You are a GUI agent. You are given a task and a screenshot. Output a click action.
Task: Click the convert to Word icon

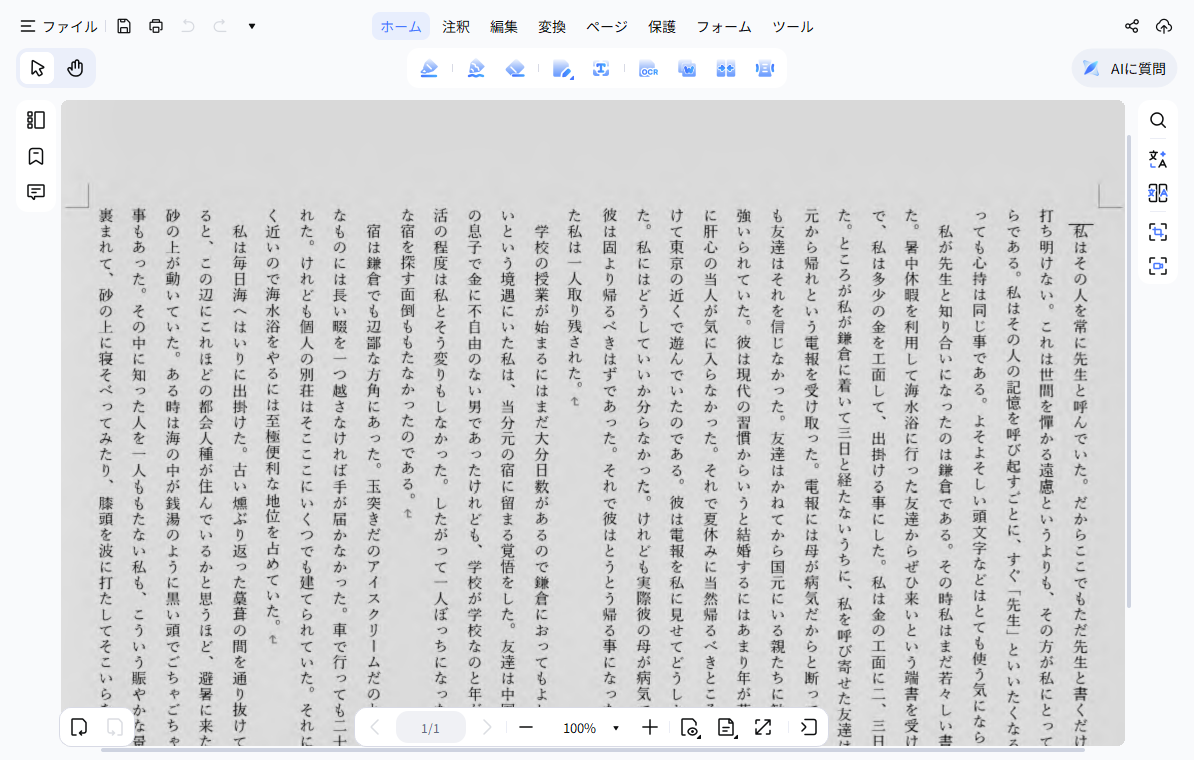[687, 69]
